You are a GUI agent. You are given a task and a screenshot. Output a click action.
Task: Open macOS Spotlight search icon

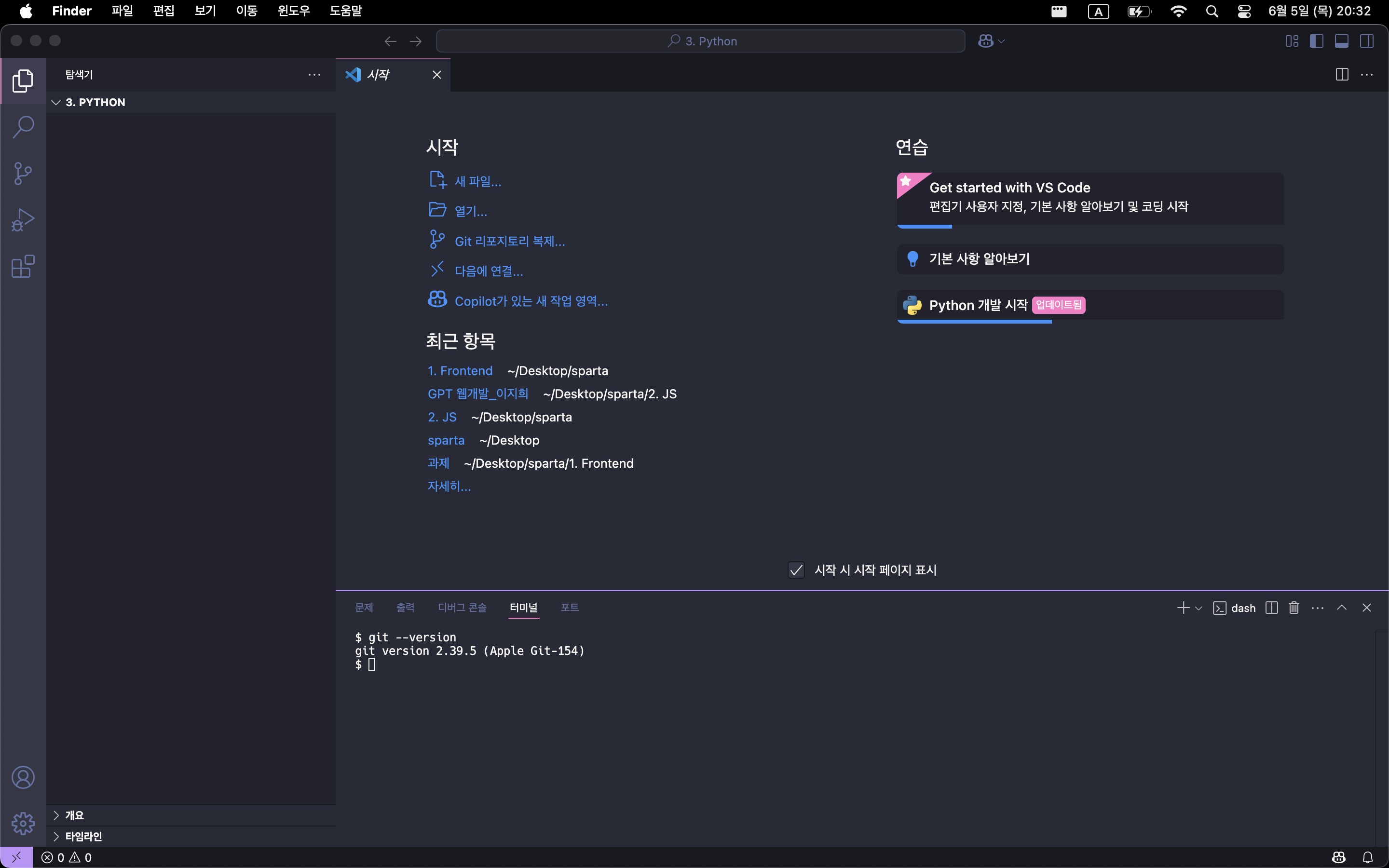pos(1212,12)
